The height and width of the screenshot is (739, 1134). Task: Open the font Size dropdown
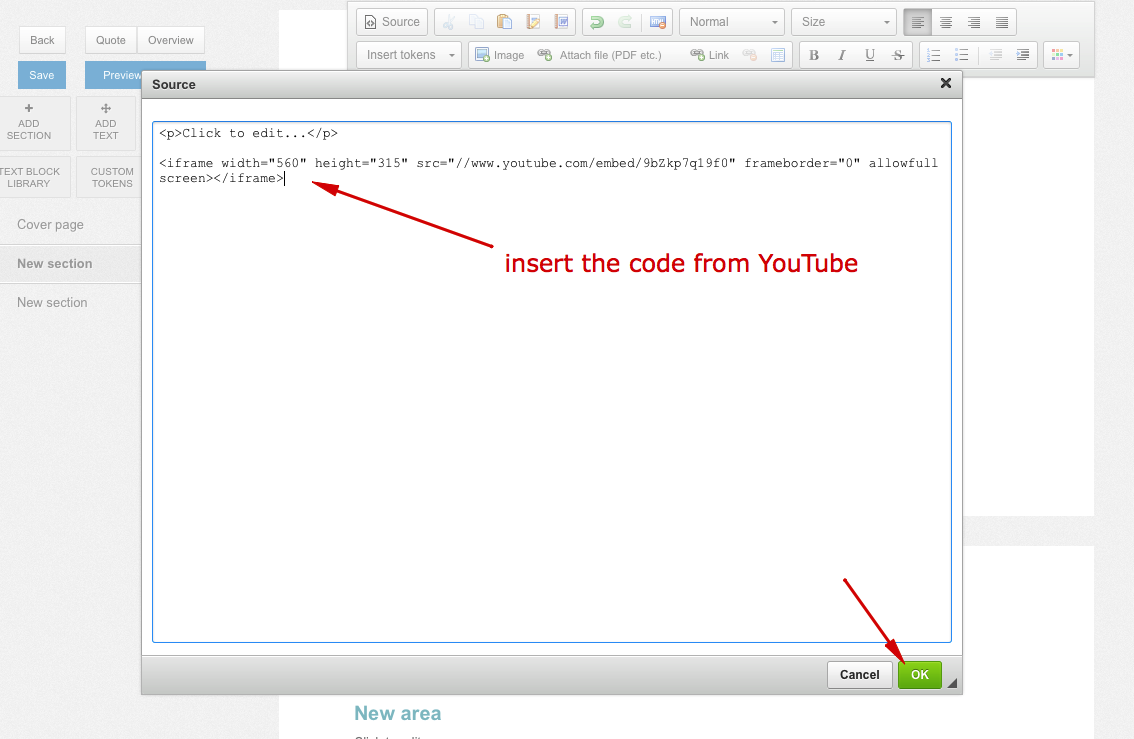pos(844,22)
